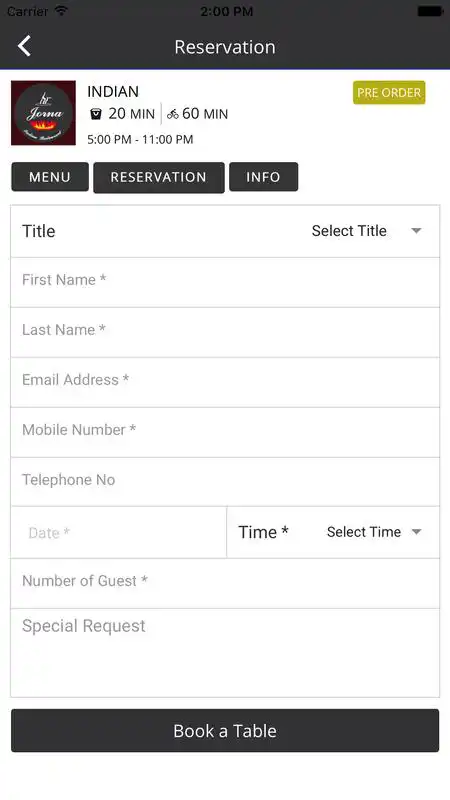The width and height of the screenshot is (450, 800).
Task: Tap the Date field
Action: coord(118,533)
